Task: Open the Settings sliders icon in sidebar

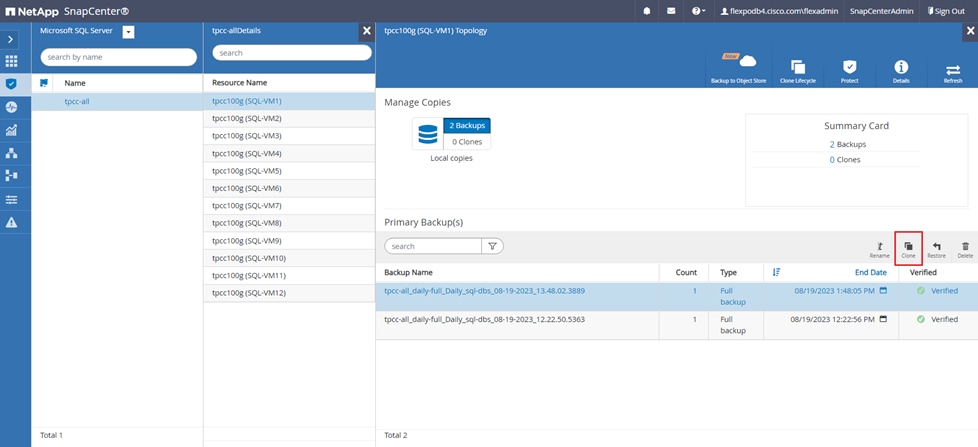Action: [11, 199]
